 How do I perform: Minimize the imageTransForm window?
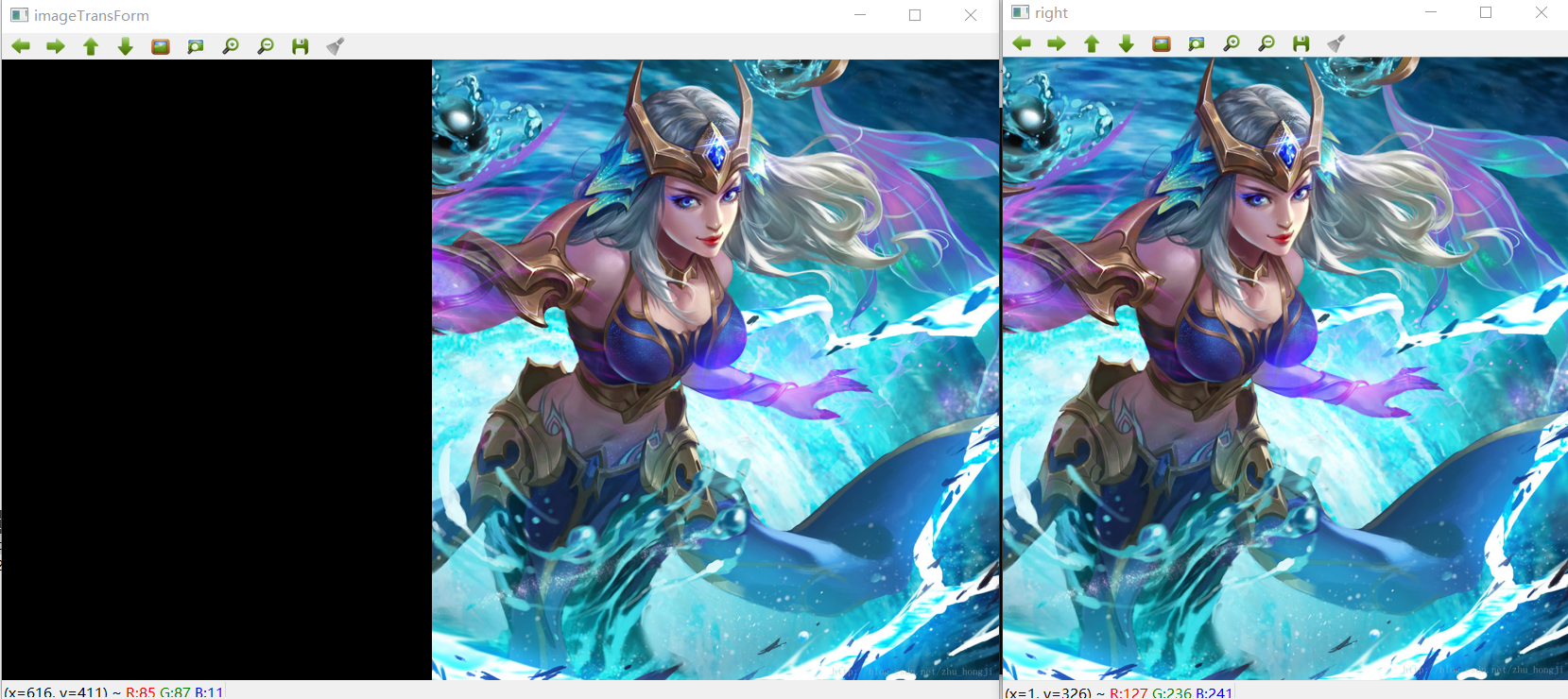coord(860,15)
